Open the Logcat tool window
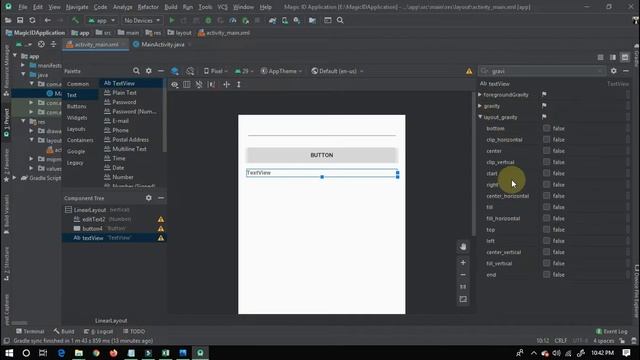This screenshot has width=640, height=360. tap(98, 331)
